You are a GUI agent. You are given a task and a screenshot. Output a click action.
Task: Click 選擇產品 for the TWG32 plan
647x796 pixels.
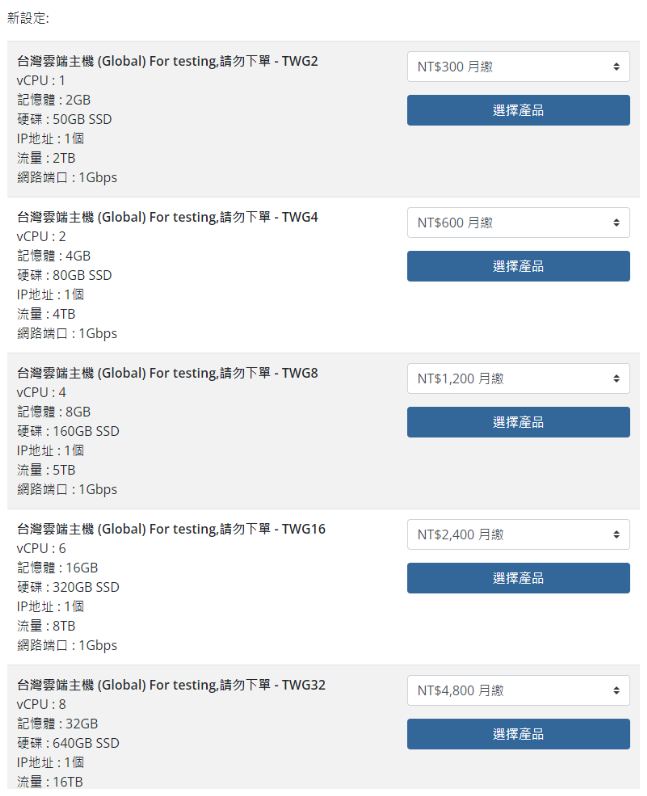[518, 734]
